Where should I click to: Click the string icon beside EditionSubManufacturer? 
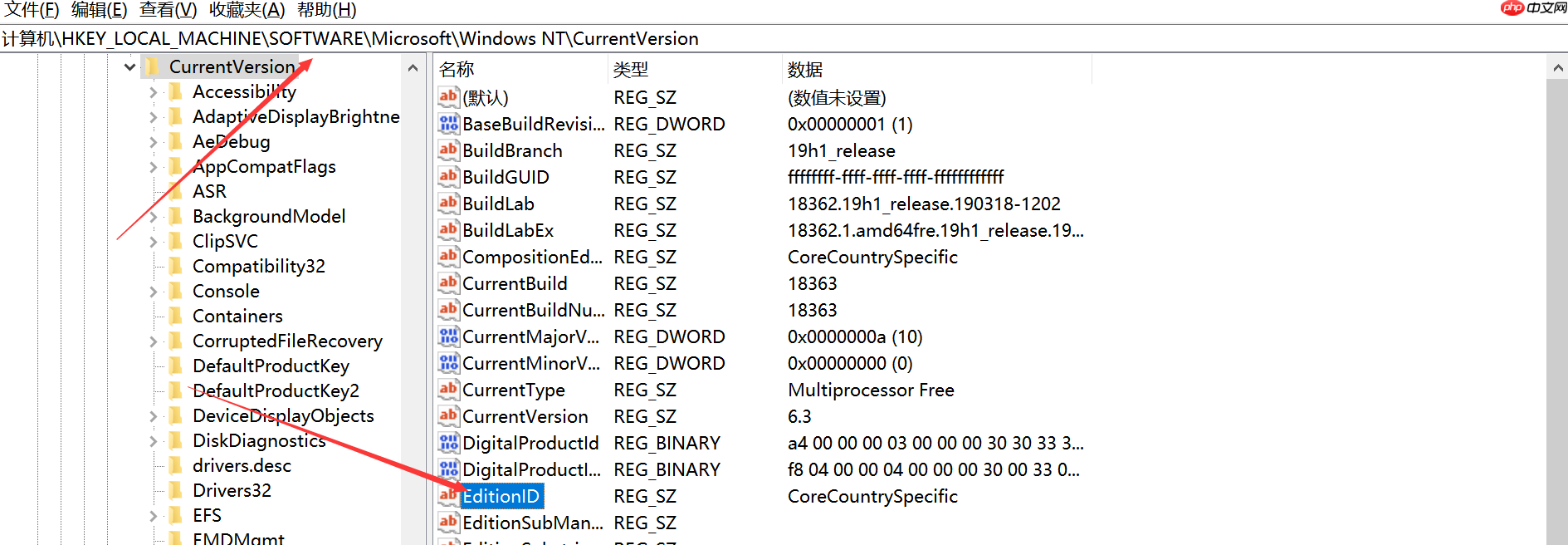click(448, 523)
